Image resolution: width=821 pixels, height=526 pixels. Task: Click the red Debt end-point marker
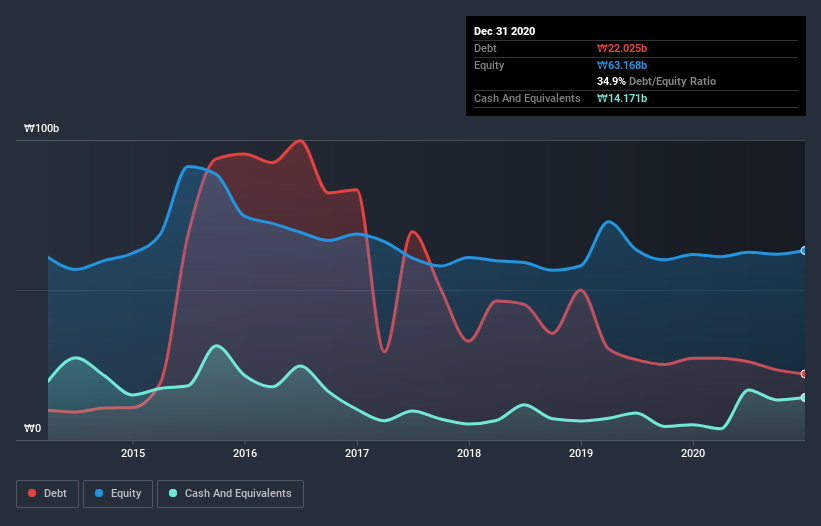point(804,374)
